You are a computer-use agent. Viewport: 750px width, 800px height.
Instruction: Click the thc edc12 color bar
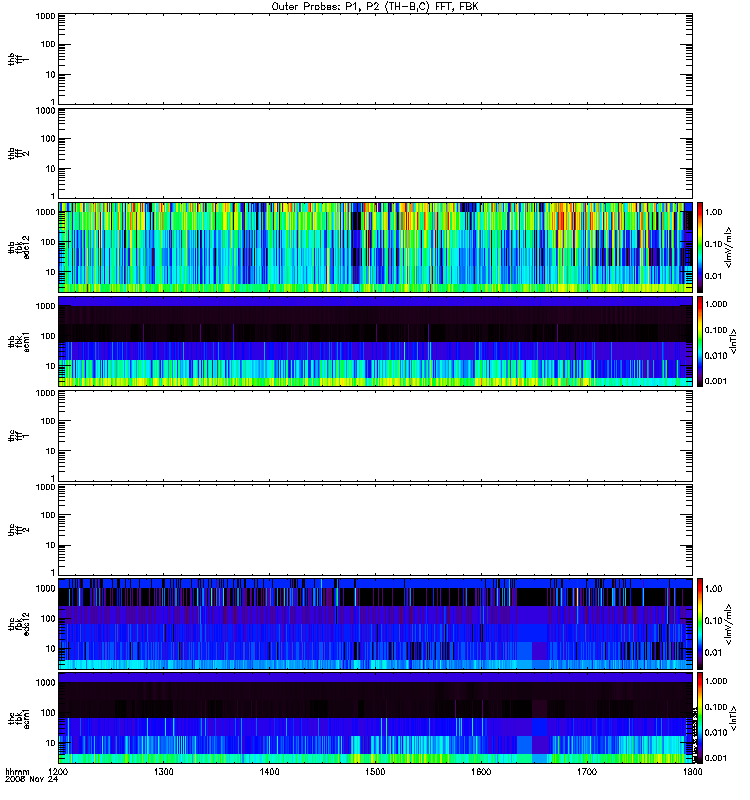pyautogui.click(x=700, y=623)
